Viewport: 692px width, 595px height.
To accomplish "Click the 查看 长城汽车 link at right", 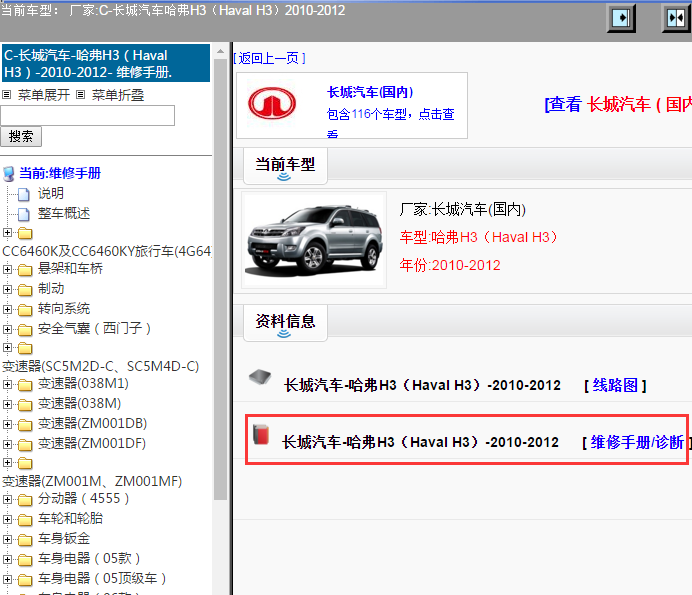I will click(618, 105).
